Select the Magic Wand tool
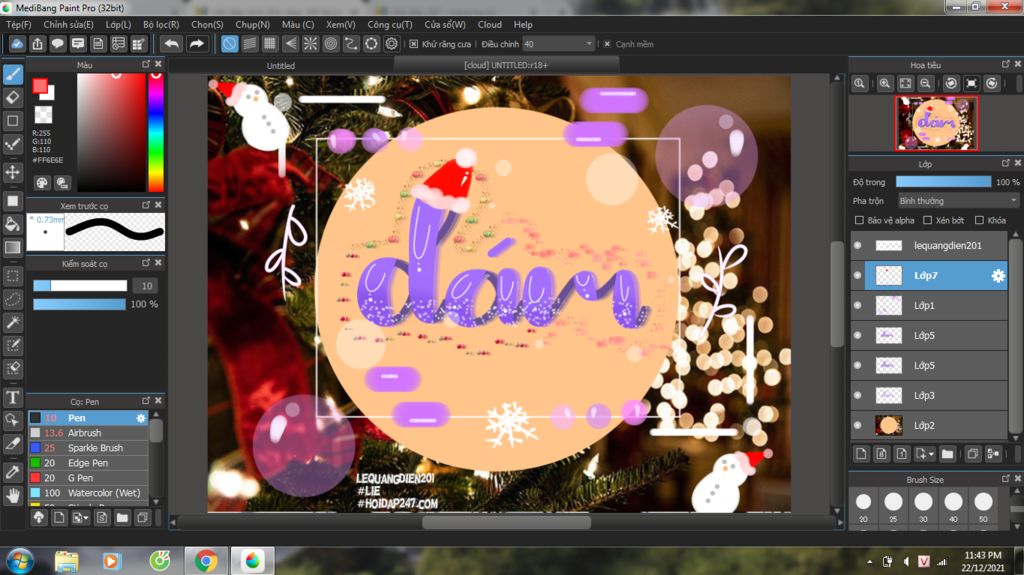The image size is (1024, 575). [x=12, y=322]
